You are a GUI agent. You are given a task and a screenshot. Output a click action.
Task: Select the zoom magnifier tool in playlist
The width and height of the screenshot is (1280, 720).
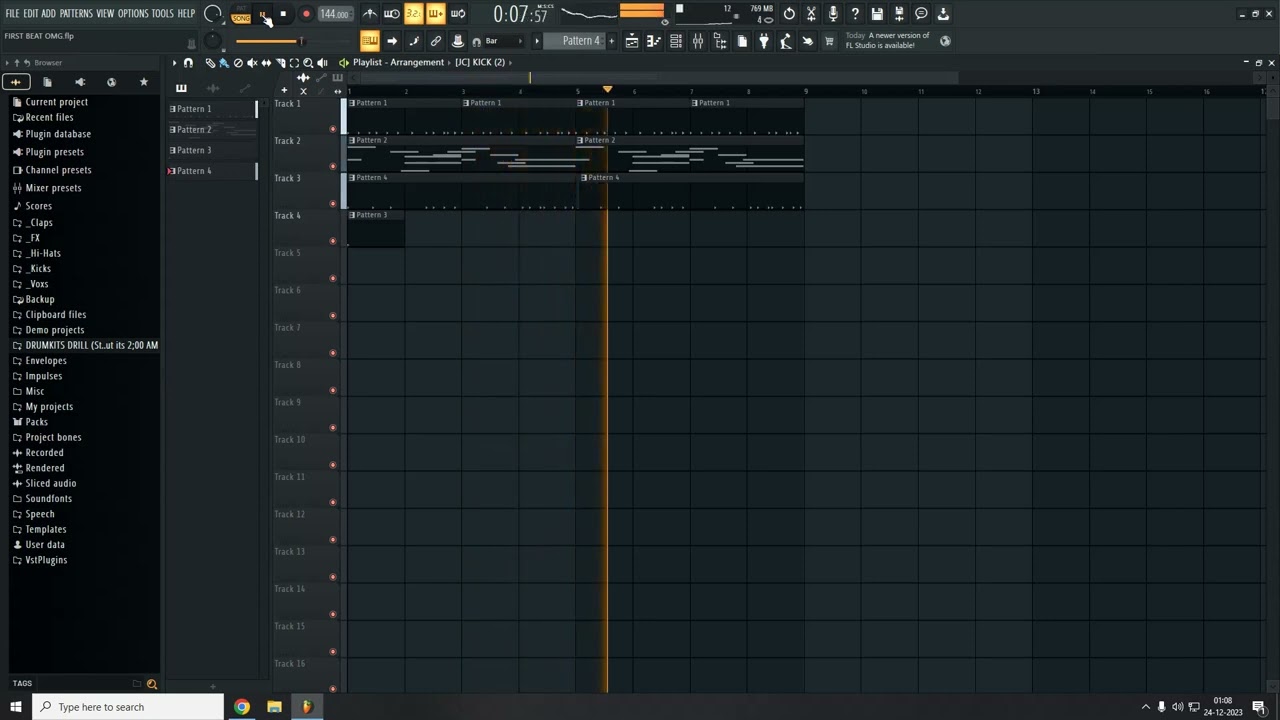[x=308, y=63]
